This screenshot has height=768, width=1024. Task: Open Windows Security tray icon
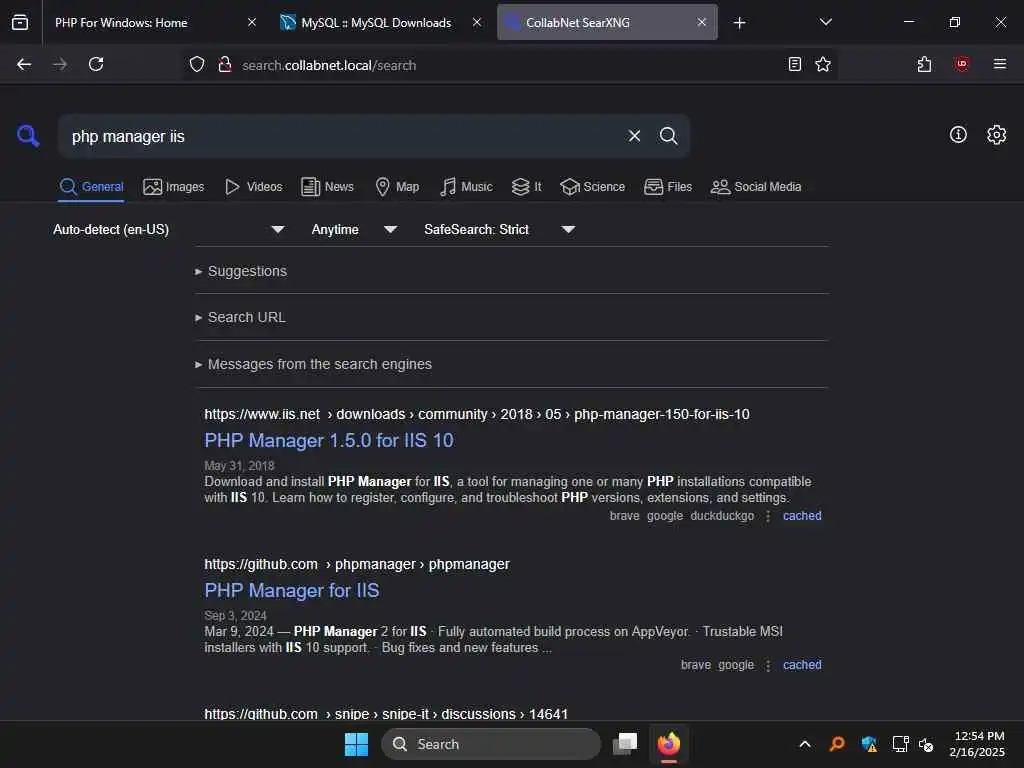(x=869, y=744)
